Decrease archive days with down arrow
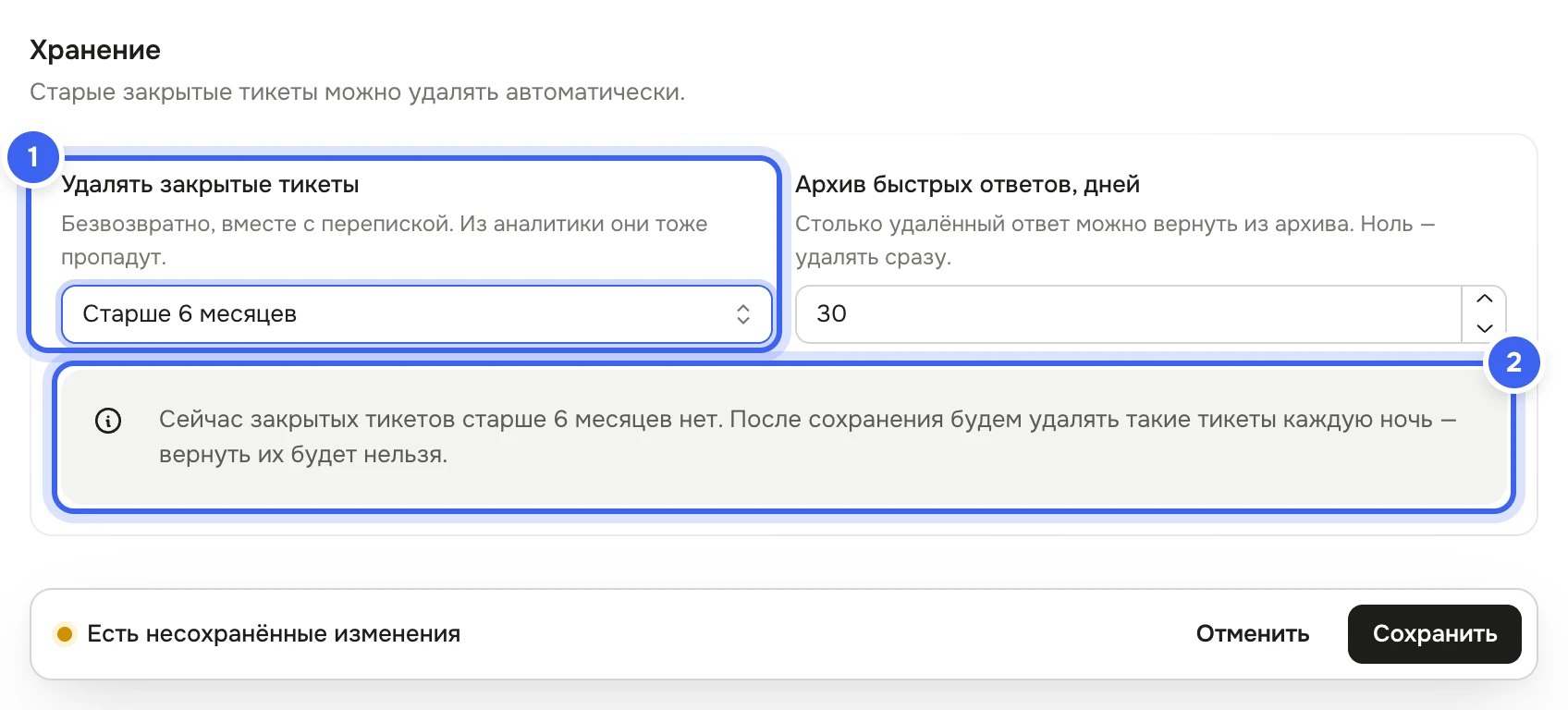The image size is (1568, 710). click(x=1484, y=329)
